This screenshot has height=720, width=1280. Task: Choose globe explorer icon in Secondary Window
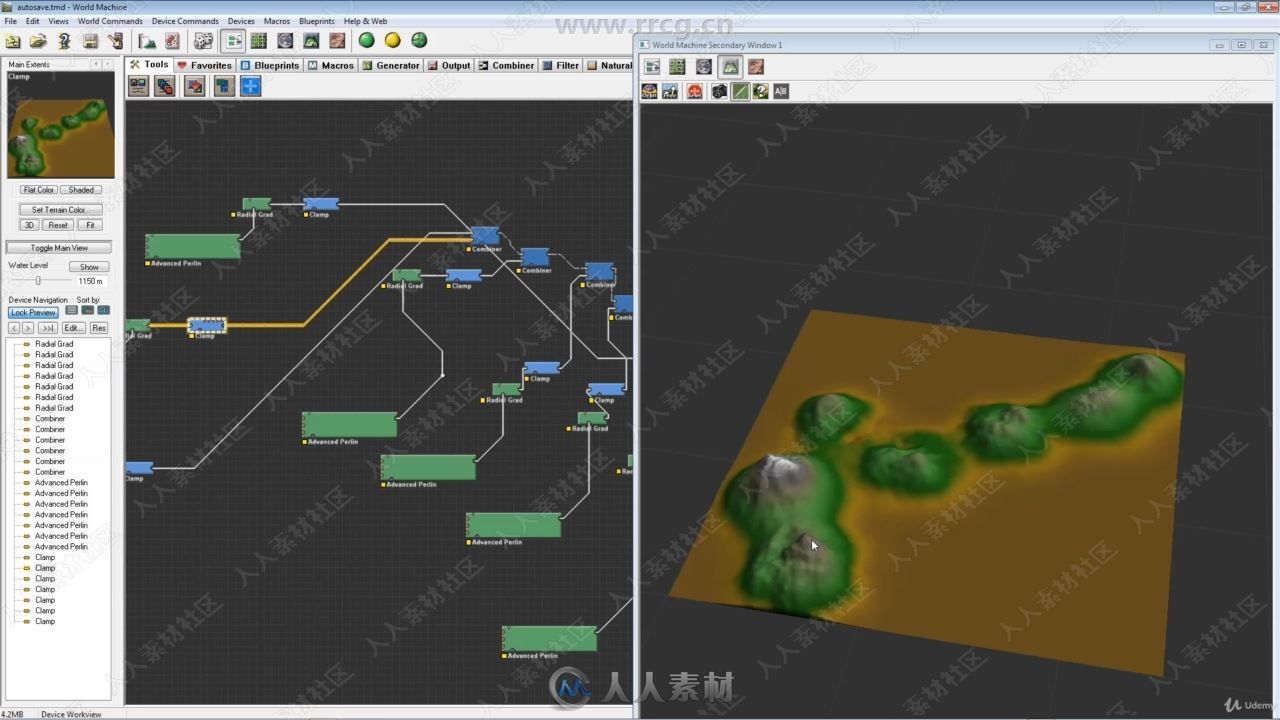(x=703, y=67)
